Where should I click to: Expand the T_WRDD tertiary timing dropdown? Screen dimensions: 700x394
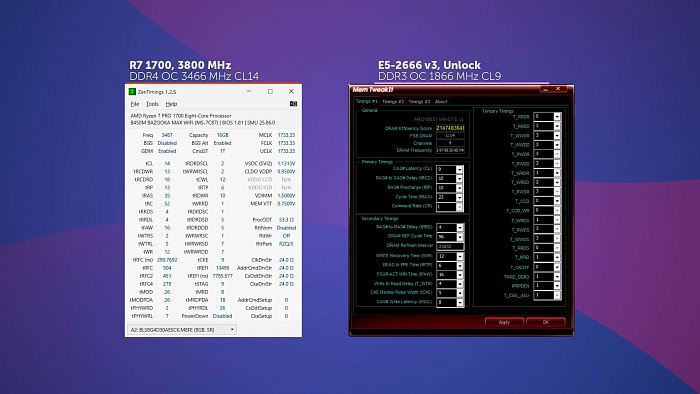tap(557, 182)
